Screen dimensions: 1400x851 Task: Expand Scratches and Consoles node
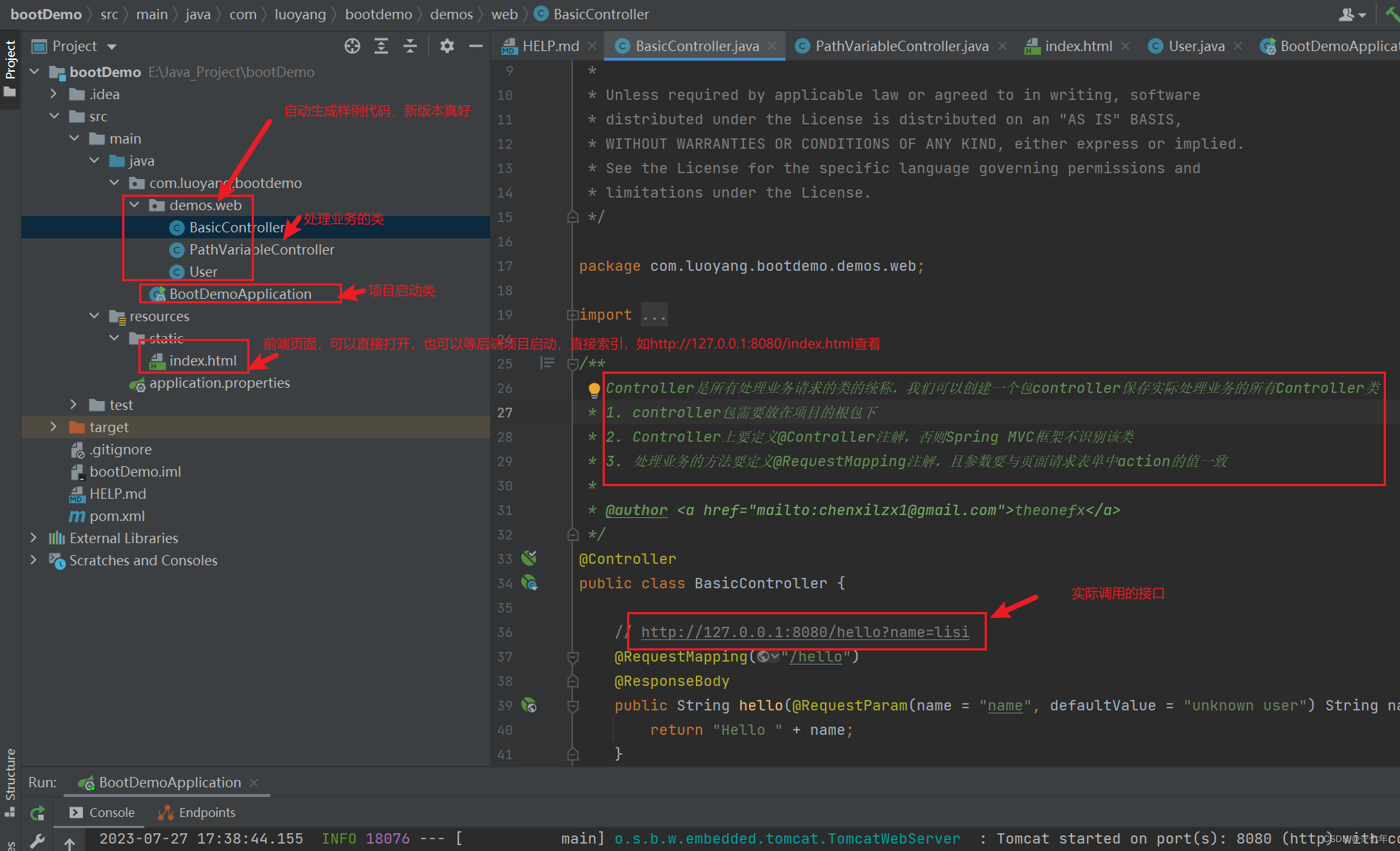(x=33, y=560)
